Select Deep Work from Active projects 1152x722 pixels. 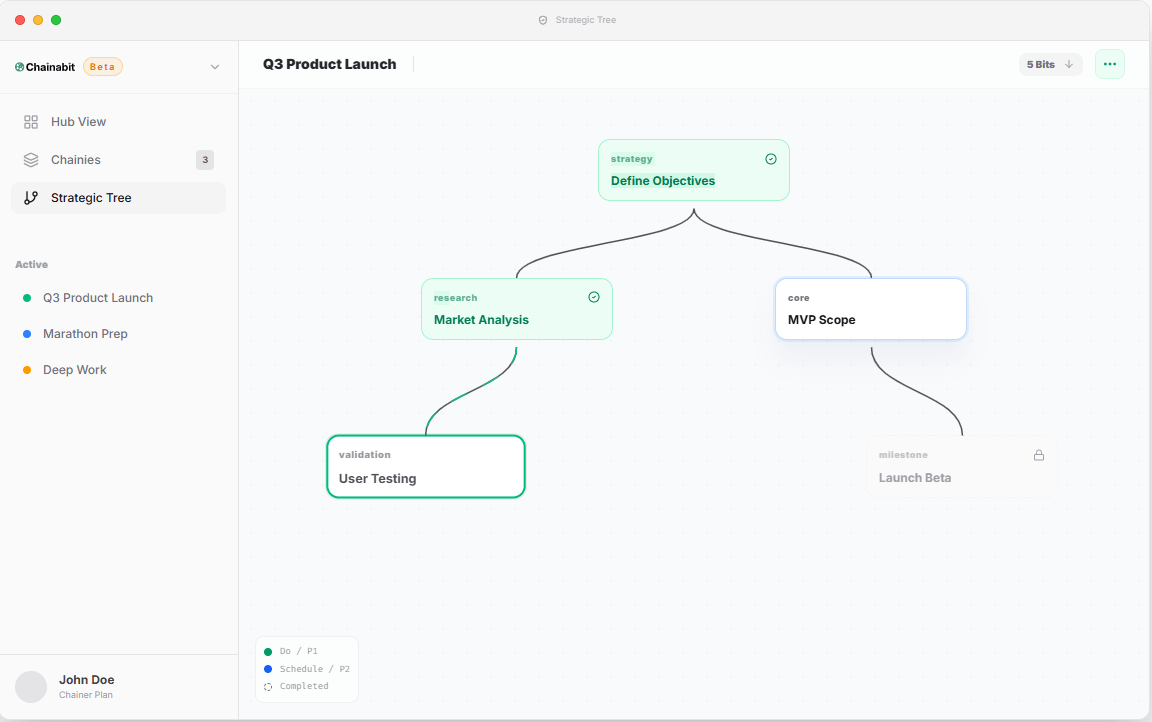click(x=74, y=369)
